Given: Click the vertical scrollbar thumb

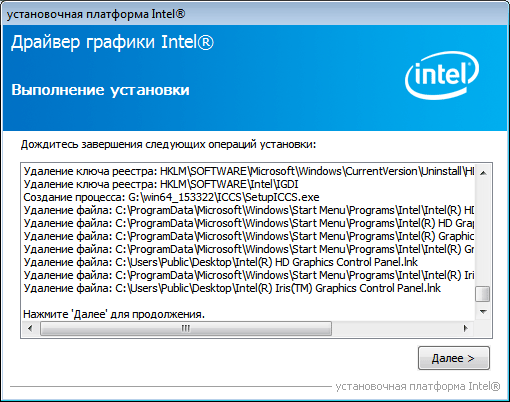Looking at the screenshot, I should pyautogui.click(x=482, y=294).
